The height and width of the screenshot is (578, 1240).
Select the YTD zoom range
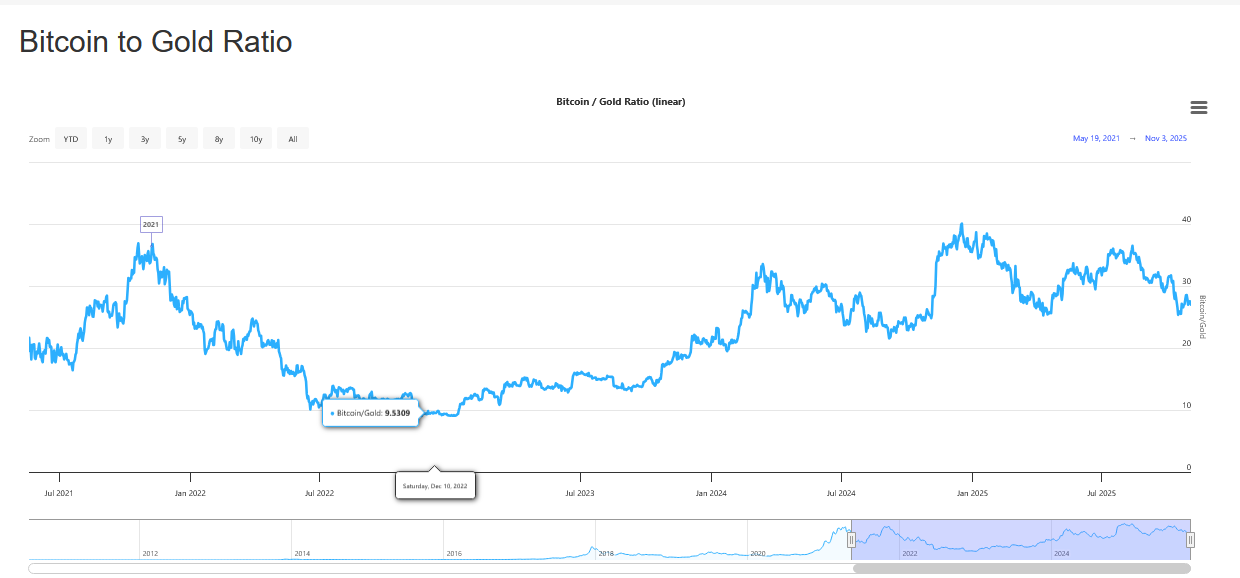[71, 139]
